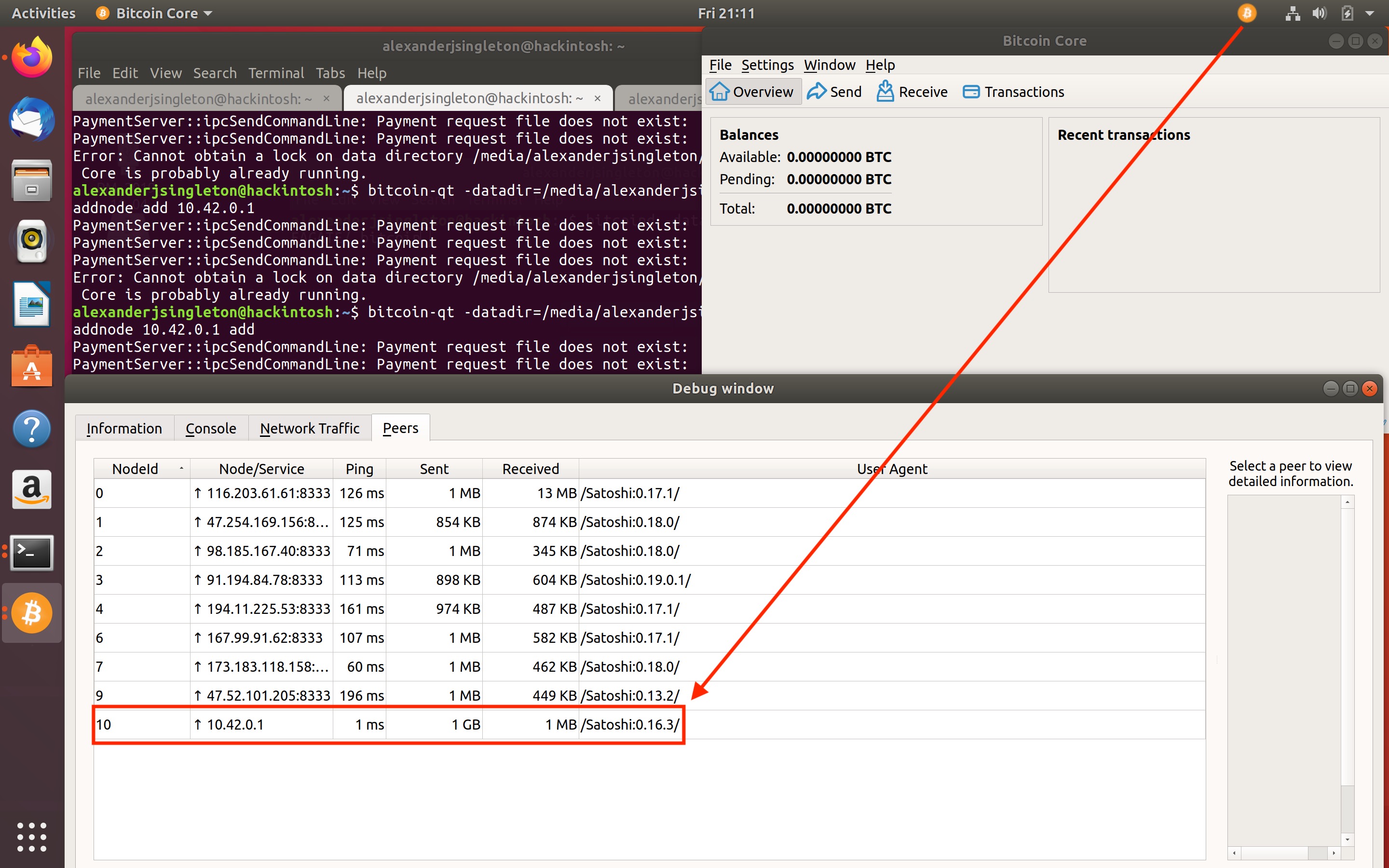This screenshot has height=868, width=1389.
Task: Open Firefox from the dock
Action: coord(32,57)
